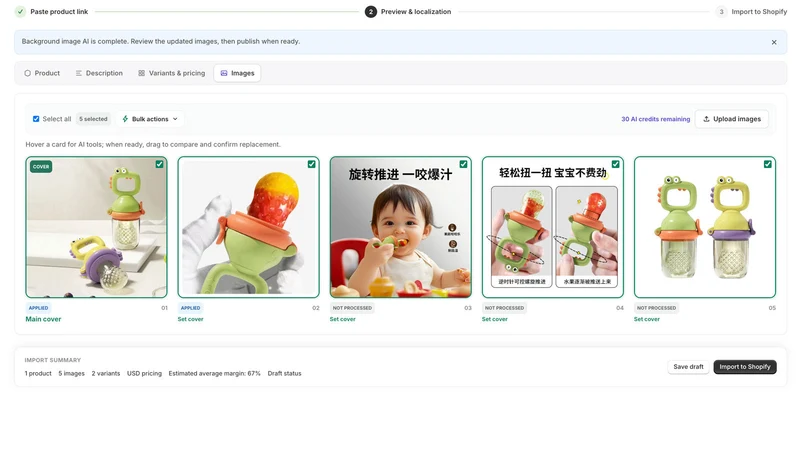Set image 04 as cover
This screenshot has height=450, width=800.
click(494, 319)
